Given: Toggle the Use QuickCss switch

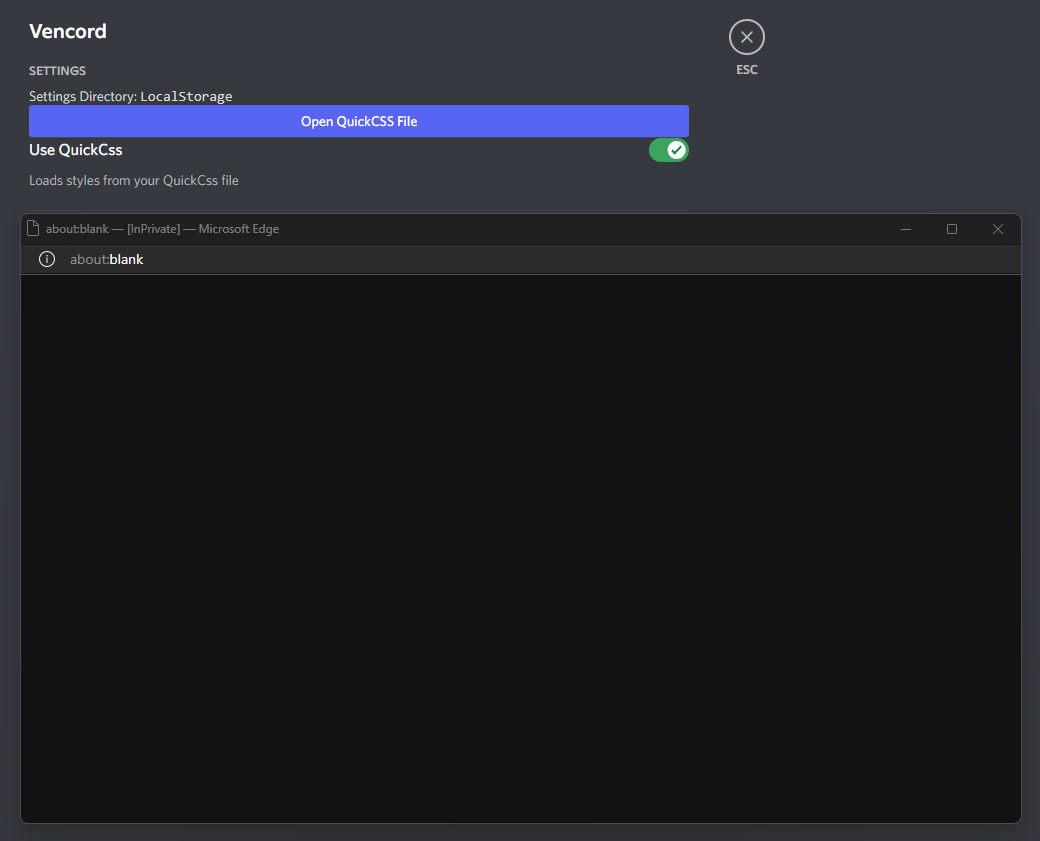Looking at the screenshot, I should pos(669,151).
